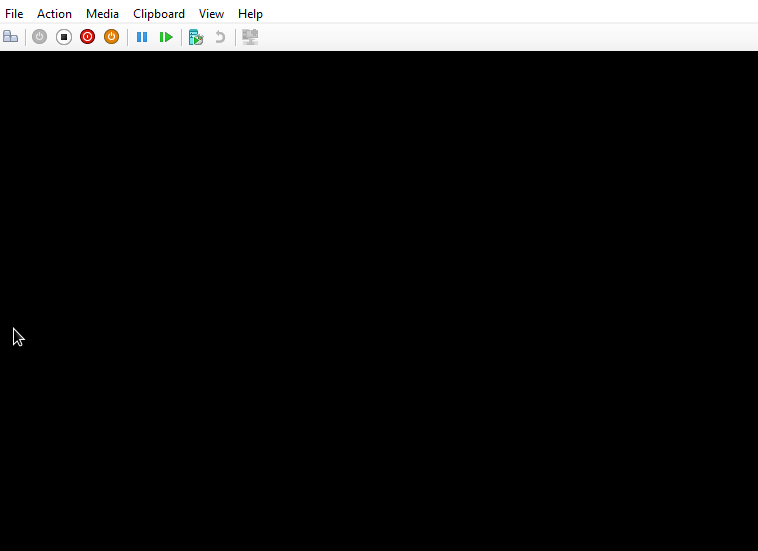Click the top-right corner of the VM display
758x551 pixels.
(x=750, y=58)
